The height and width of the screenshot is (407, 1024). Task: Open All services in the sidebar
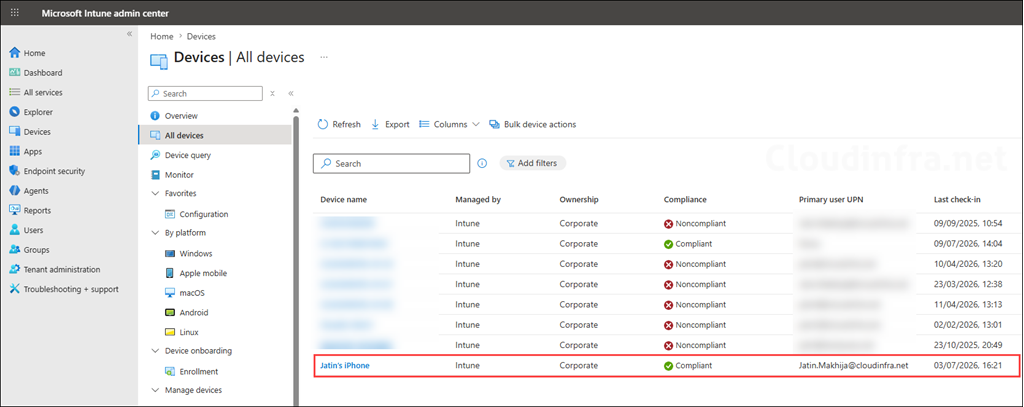click(x=43, y=92)
